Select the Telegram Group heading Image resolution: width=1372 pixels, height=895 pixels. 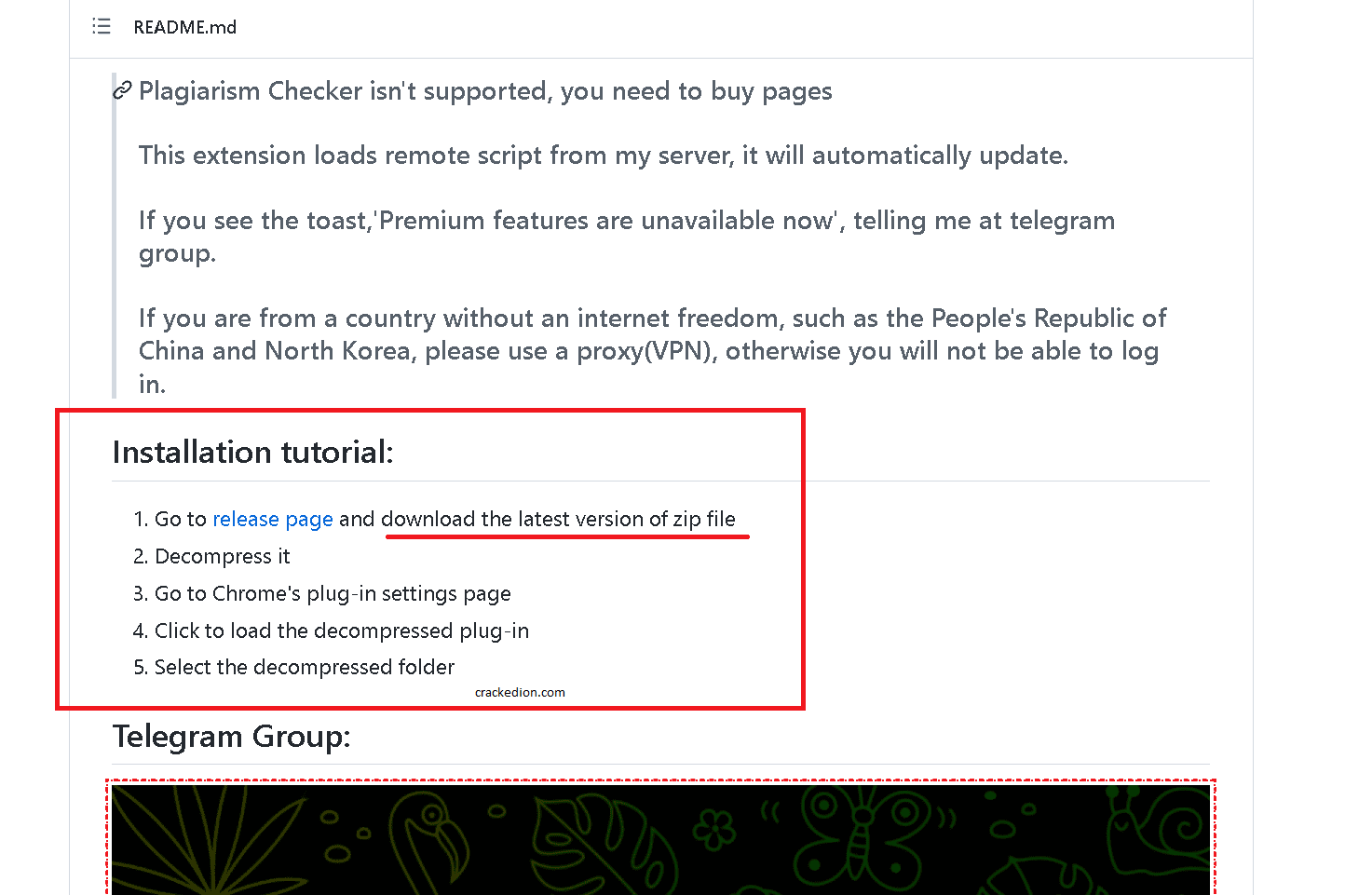pyautogui.click(x=232, y=736)
